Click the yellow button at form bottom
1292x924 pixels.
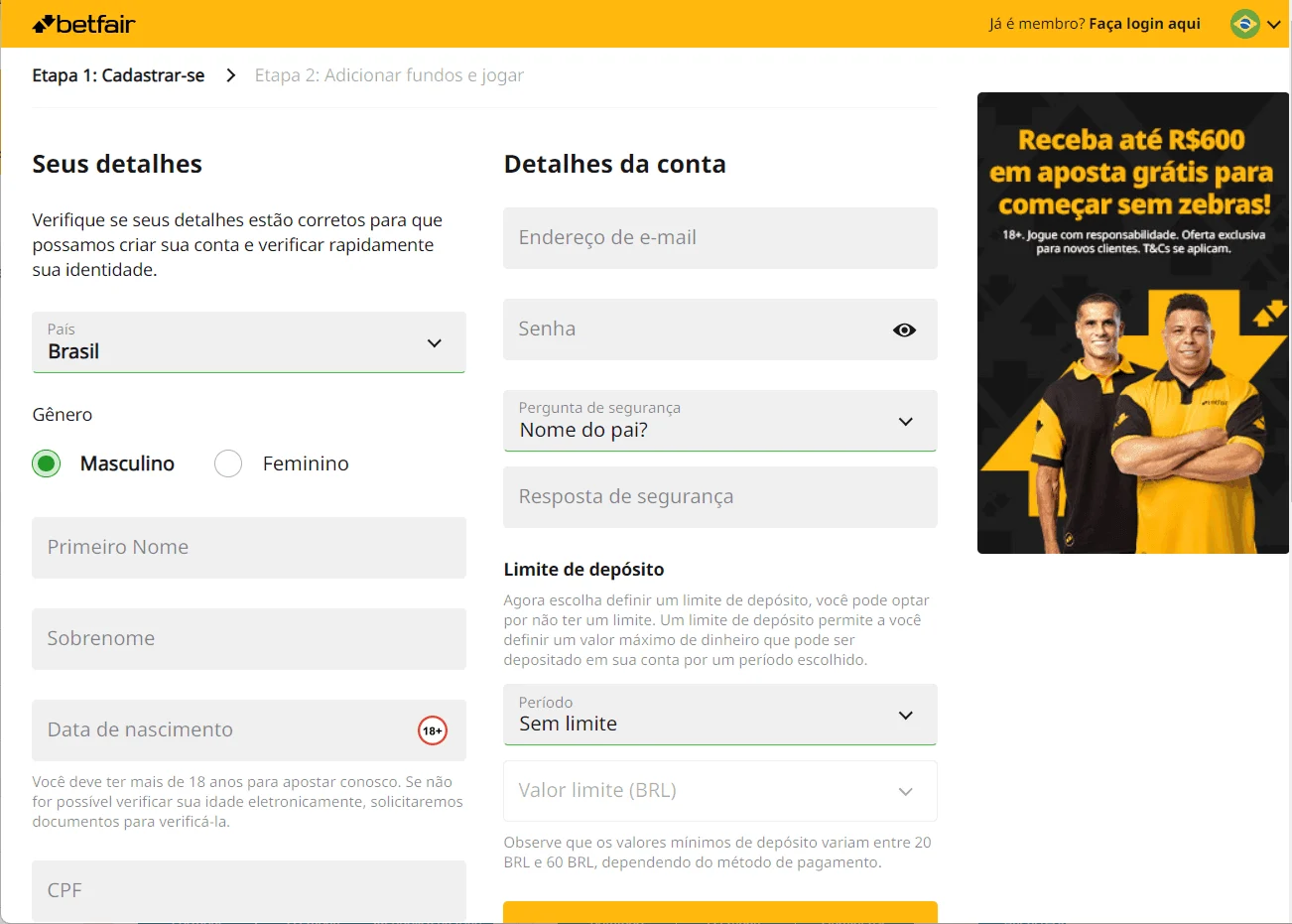tap(720, 912)
